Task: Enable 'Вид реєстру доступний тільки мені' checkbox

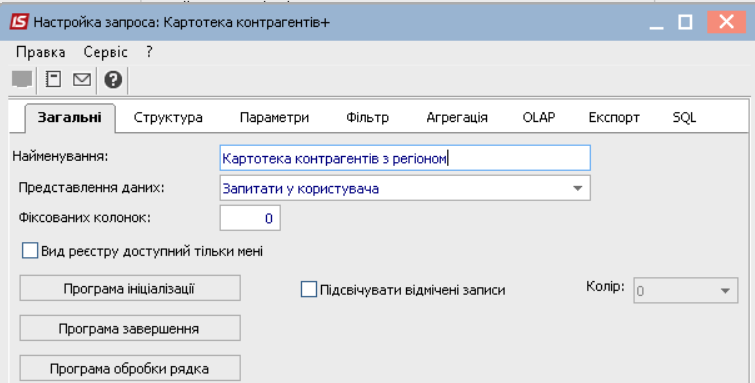Action: coord(30,251)
